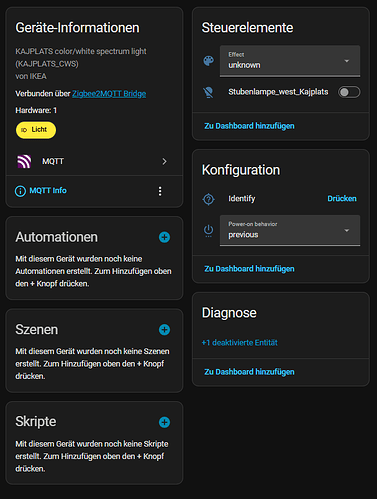Add a new script with the plus icon

click(x=164, y=422)
